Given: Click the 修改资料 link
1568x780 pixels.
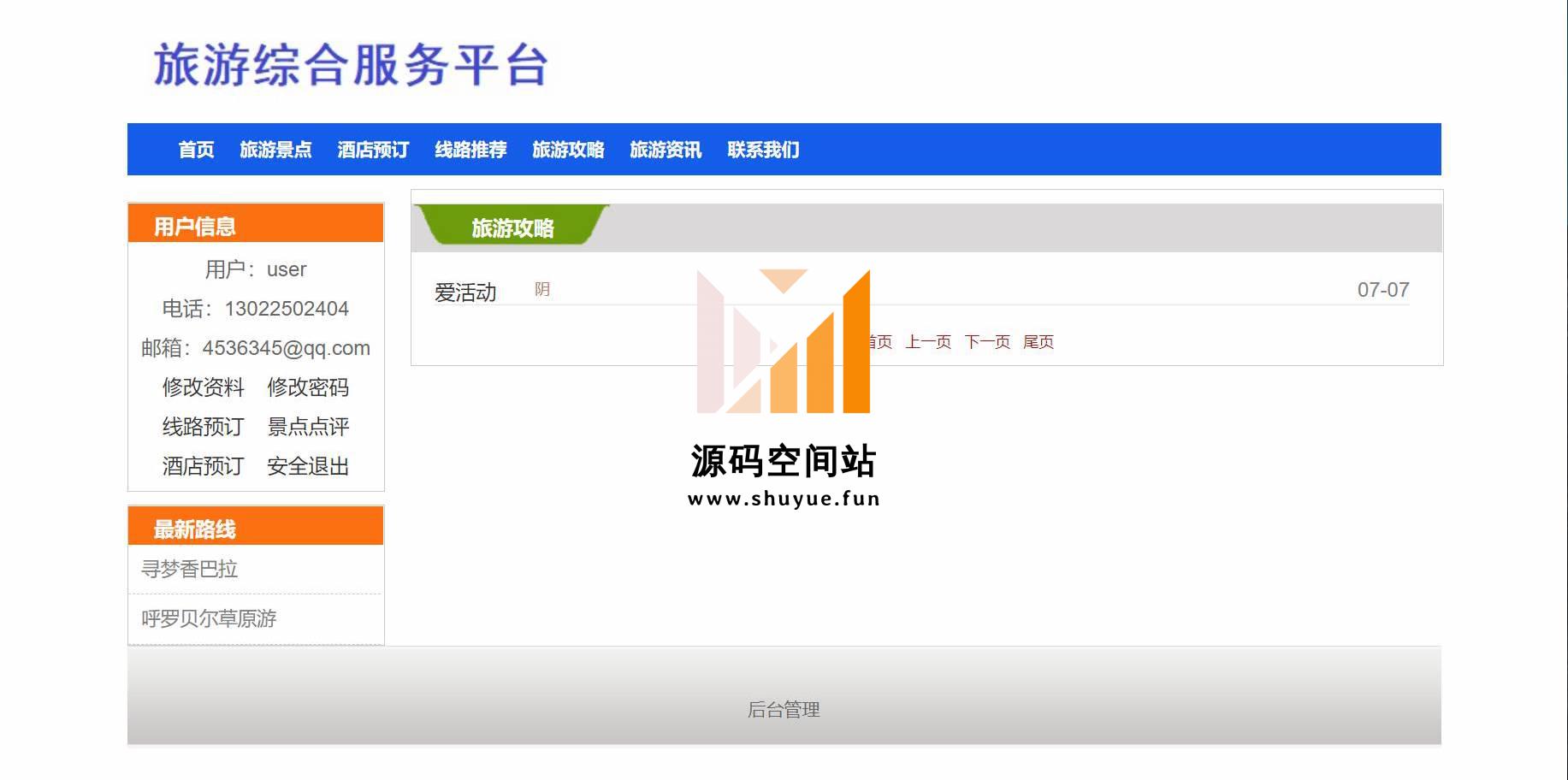Looking at the screenshot, I should tap(204, 387).
